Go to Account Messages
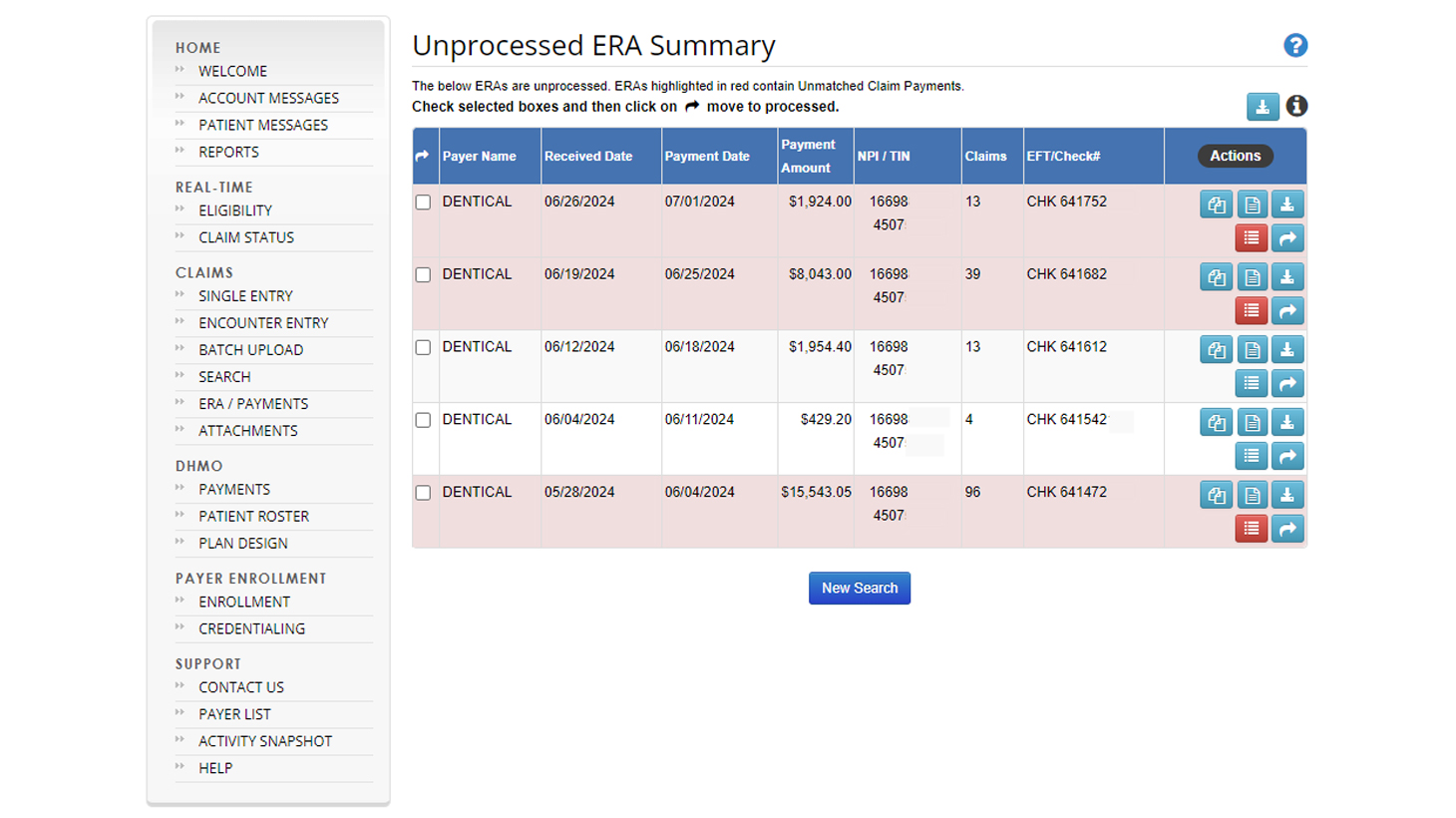The height and width of the screenshot is (818, 1456). (268, 98)
